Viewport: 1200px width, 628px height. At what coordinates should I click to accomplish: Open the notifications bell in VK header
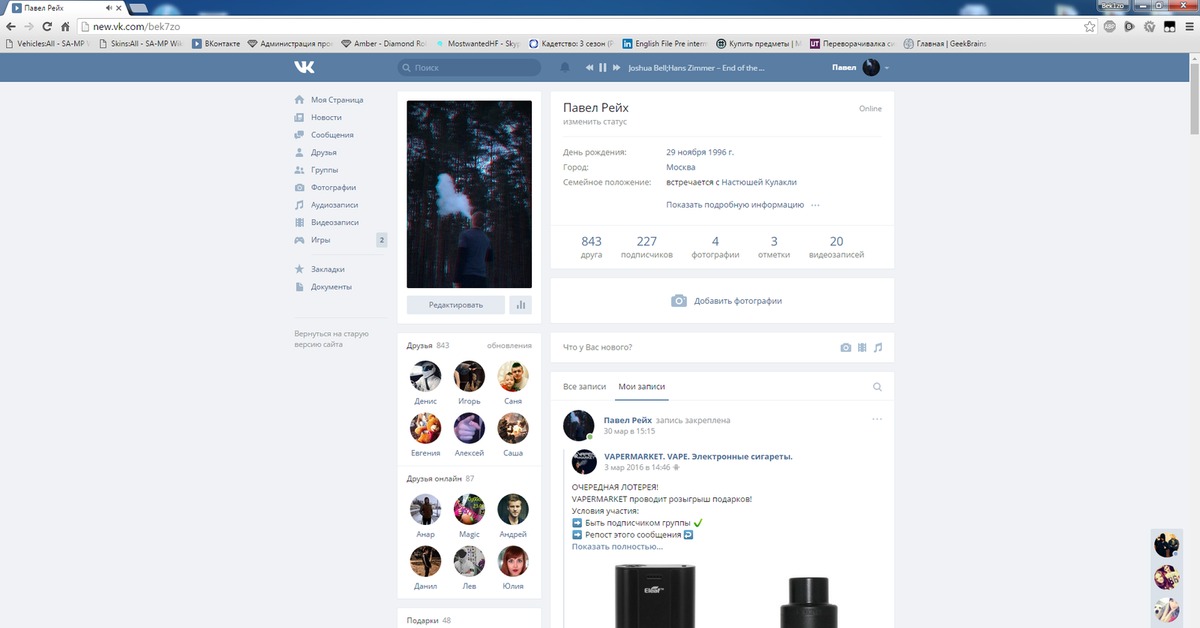[x=565, y=68]
